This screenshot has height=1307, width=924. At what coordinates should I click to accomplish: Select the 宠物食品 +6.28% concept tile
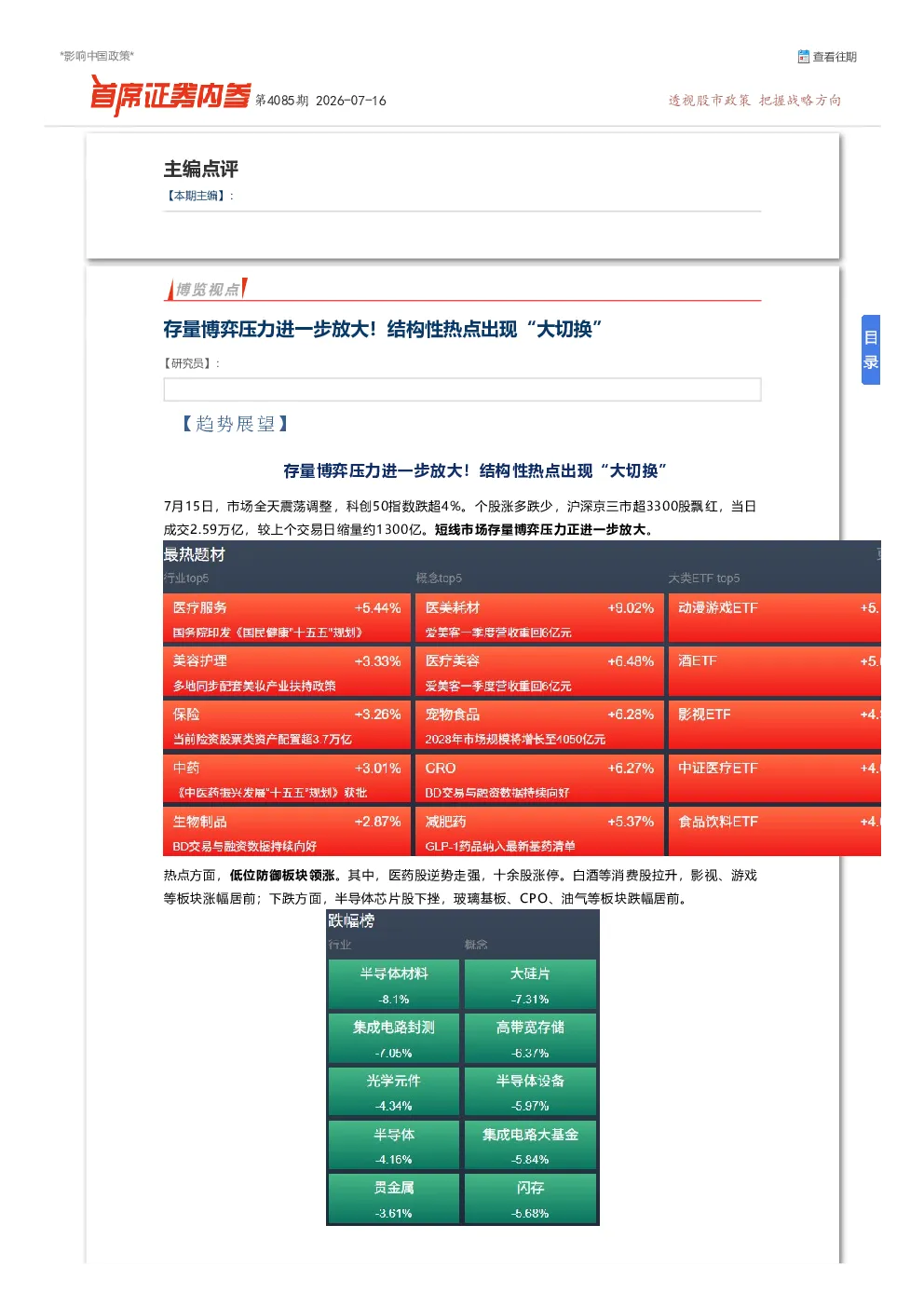[539, 726]
